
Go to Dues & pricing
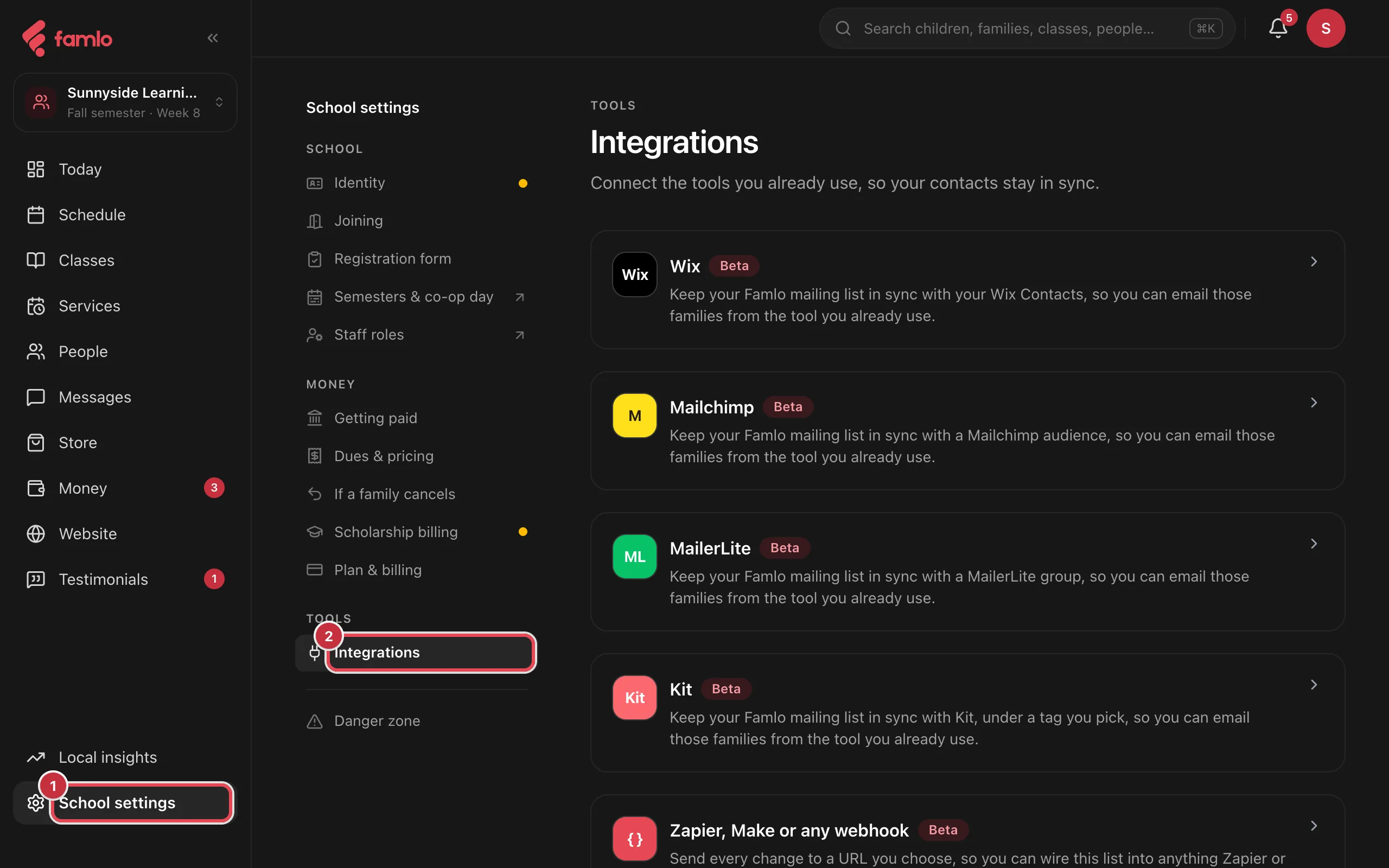click(417, 456)
